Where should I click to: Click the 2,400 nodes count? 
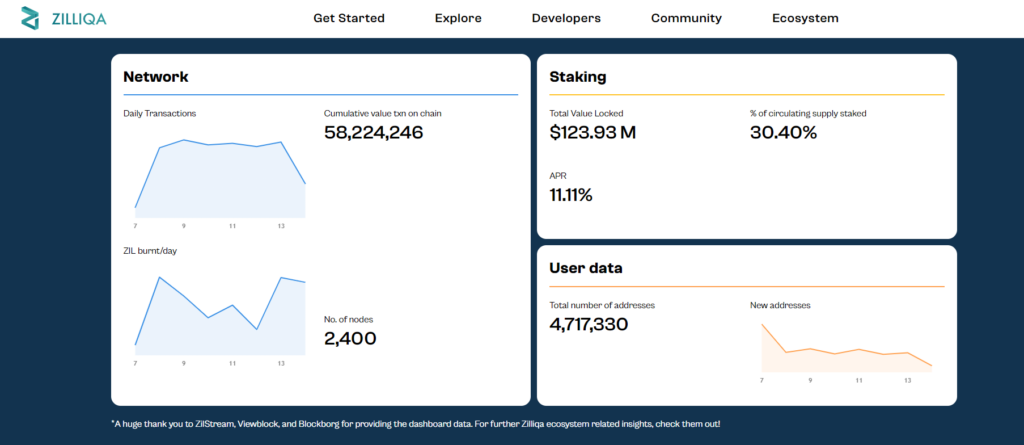tap(350, 338)
